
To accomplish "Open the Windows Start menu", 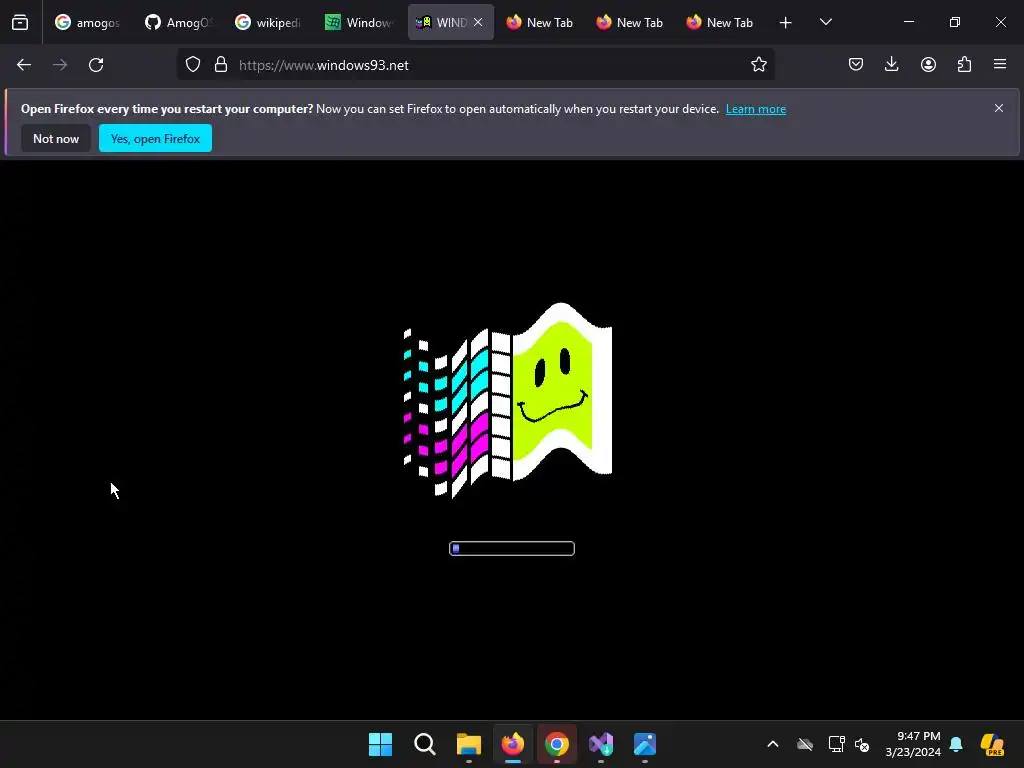I will (381, 744).
